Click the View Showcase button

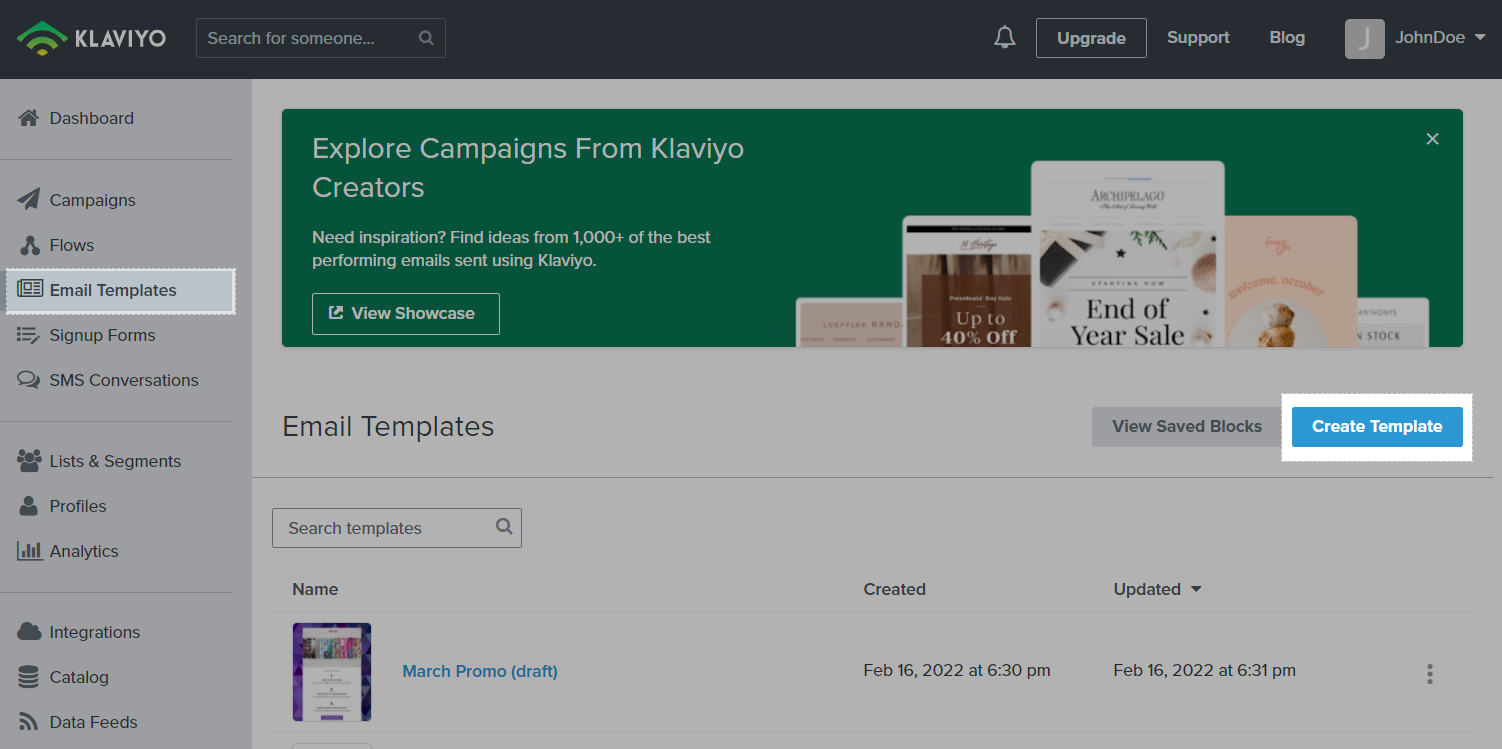406,313
